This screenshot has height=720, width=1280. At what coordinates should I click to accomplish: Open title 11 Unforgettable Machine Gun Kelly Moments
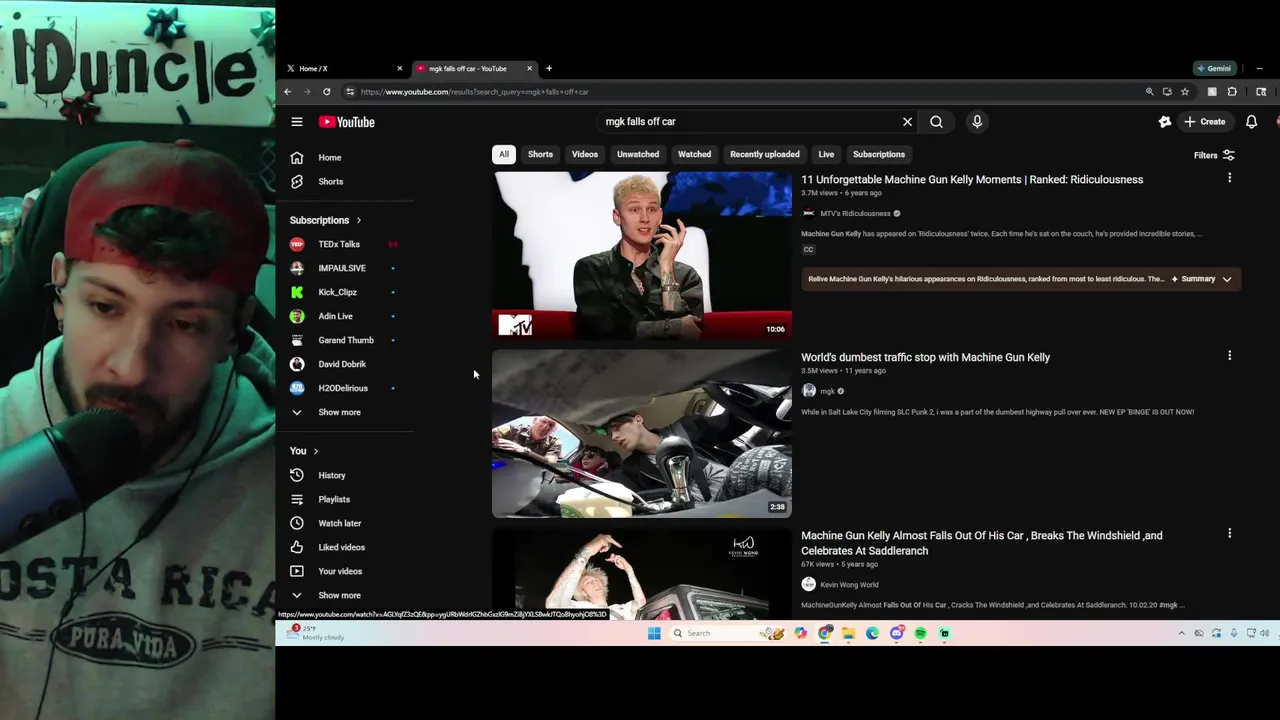point(972,180)
